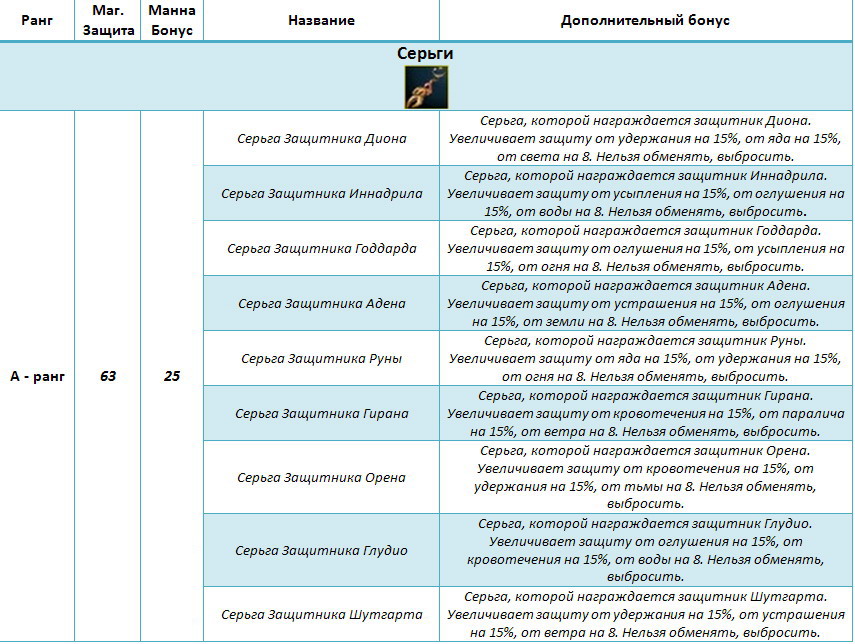The image size is (855, 644).
Task: Select Серьга Защитника Диона name cell
Action: pyautogui.click(x=321, y=139)
